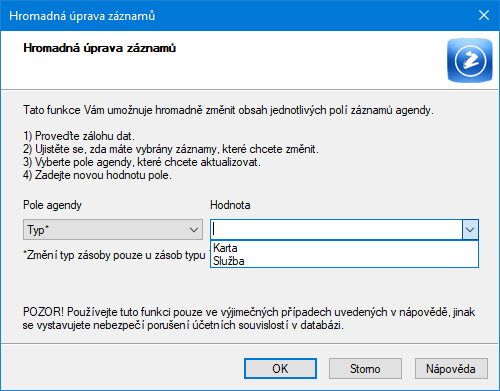Click the intro sentence Tato funkce Vám umožňuje
500x391 pixels.
coord(228,110)
